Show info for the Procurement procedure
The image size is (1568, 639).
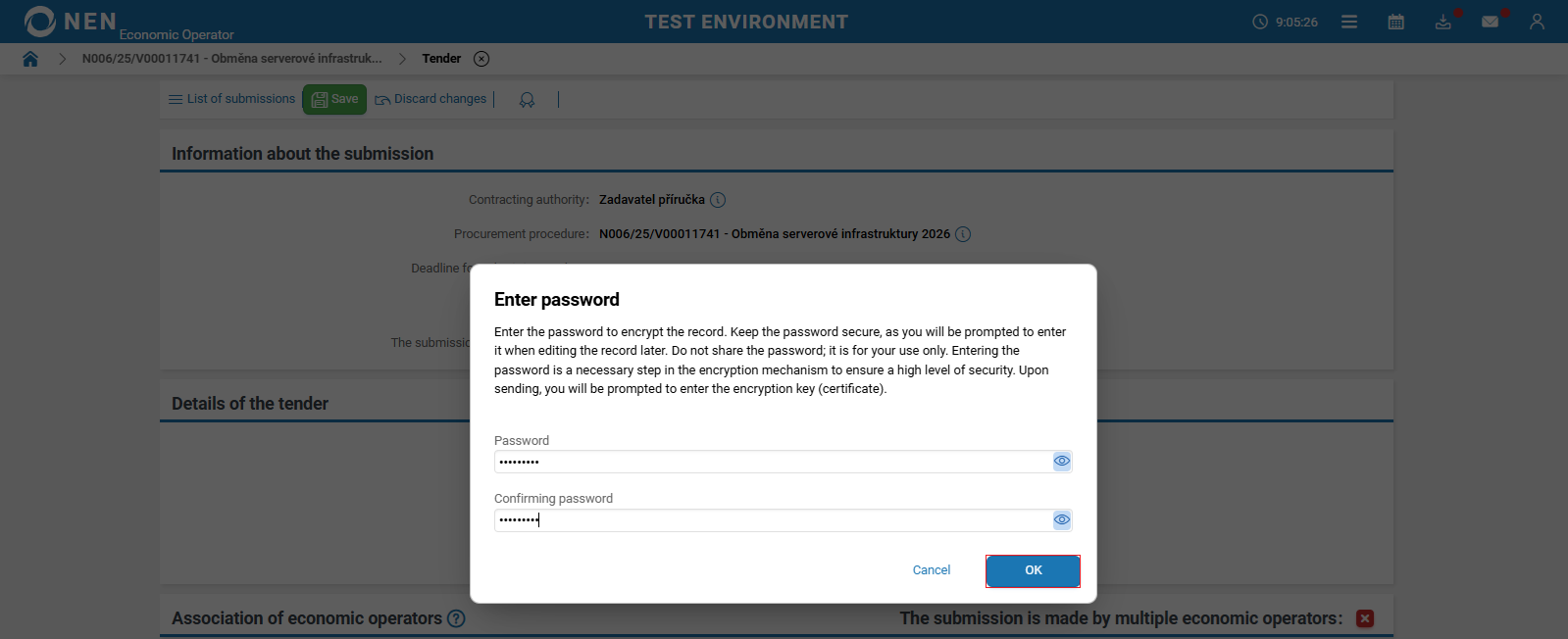click(963, 234)
